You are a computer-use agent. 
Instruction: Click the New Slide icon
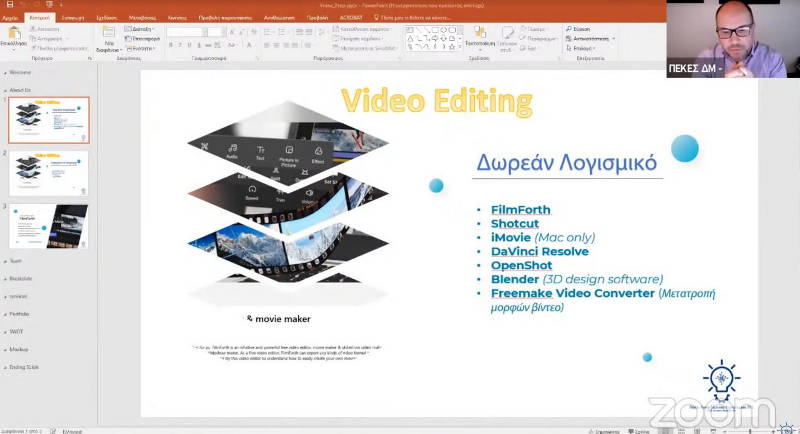click(108, 38)
